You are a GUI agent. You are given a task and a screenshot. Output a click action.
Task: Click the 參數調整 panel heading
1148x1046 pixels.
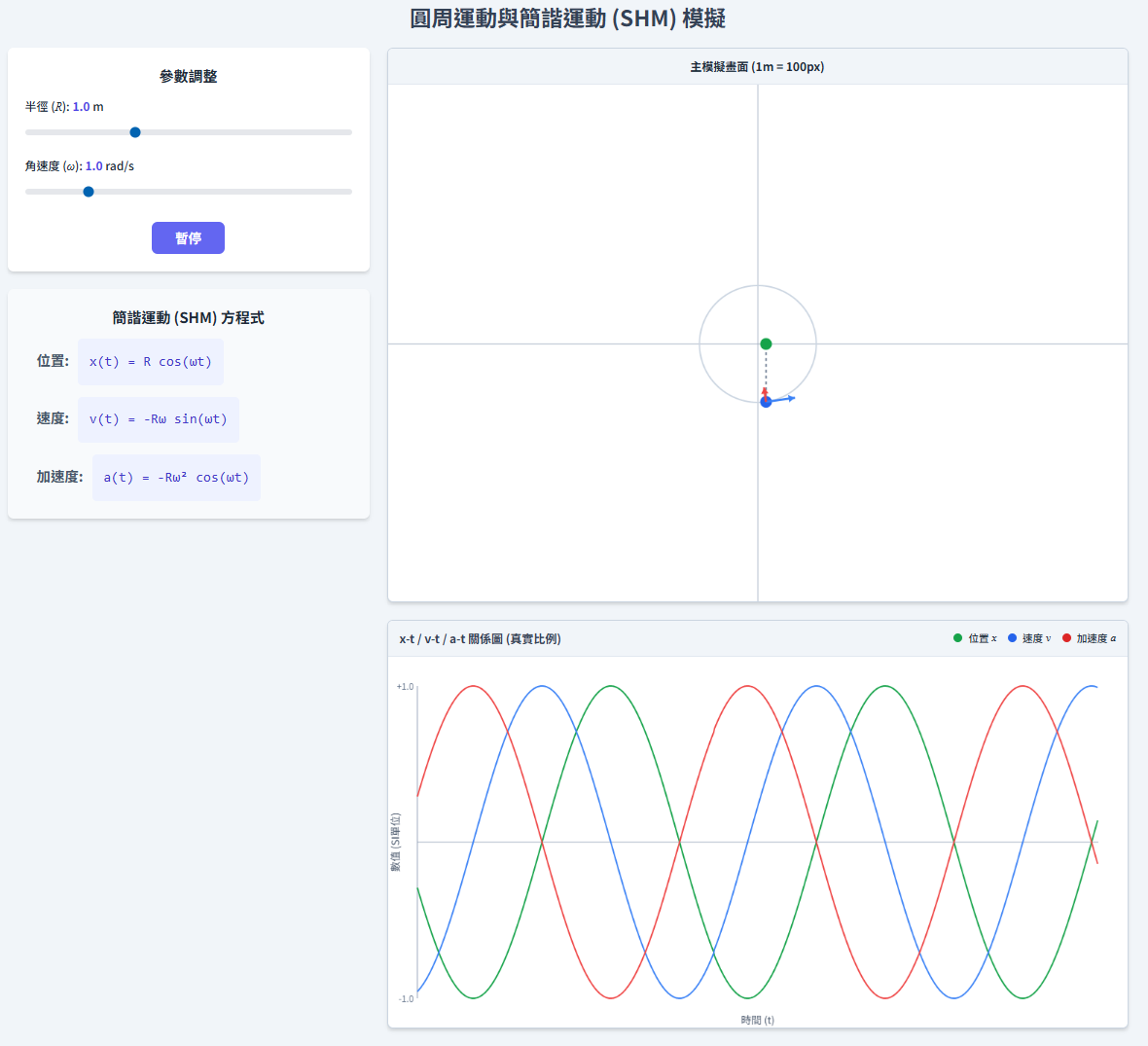tap(188, 77)
